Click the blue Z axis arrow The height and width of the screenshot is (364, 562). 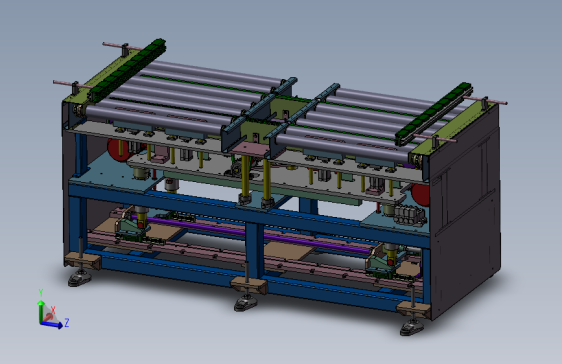52,324
